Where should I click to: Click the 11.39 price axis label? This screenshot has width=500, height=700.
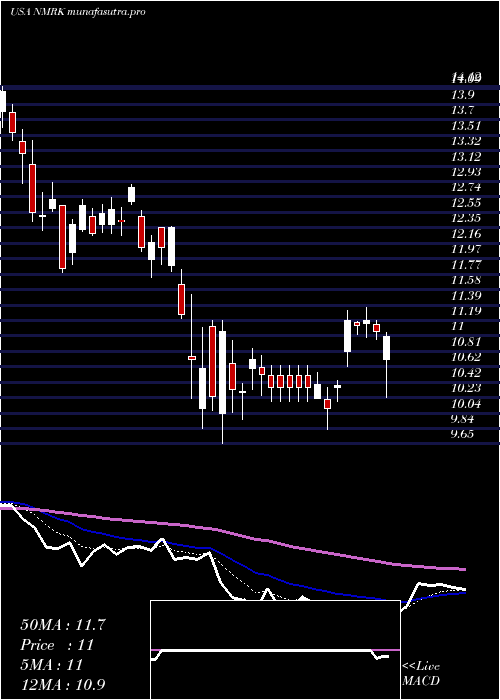466,296
